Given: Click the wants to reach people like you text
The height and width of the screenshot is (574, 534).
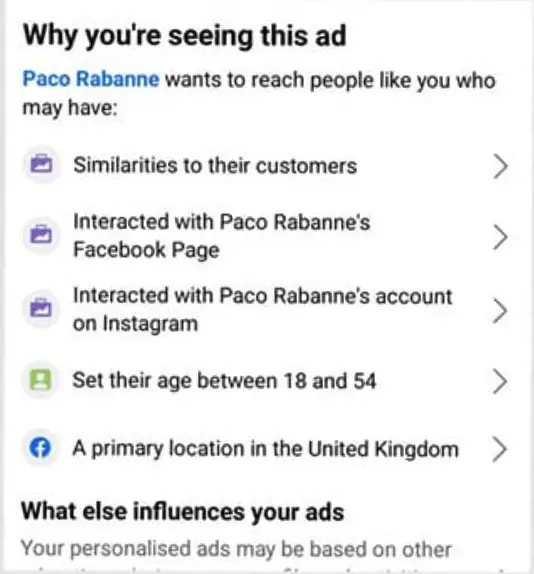Looking at the screenshot, I should [x=331, y=80].
